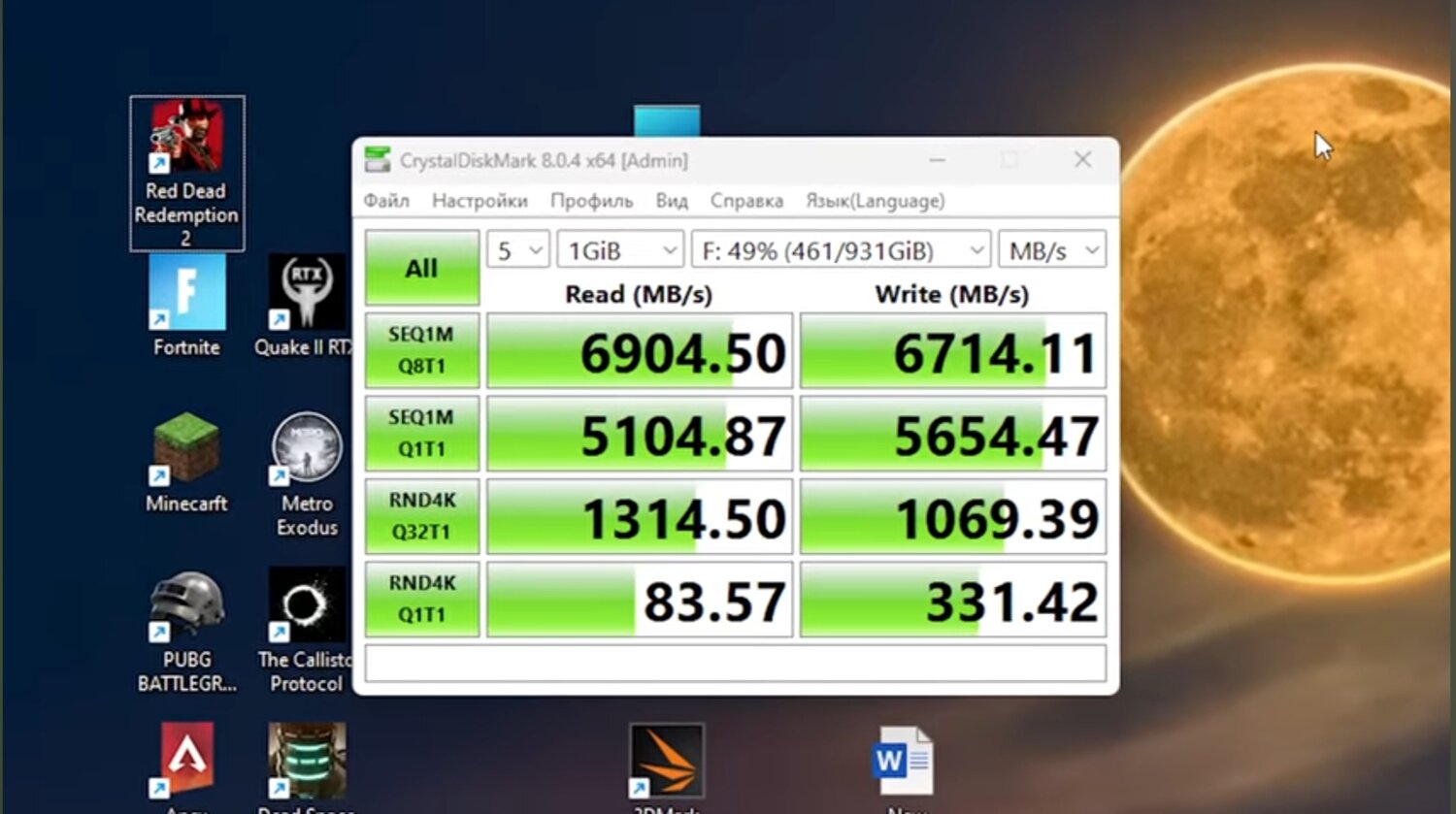This screenshot has width=1456, height=814.
Task: Start the SEQ1M Q8T1 test
Action: point(421,350)
